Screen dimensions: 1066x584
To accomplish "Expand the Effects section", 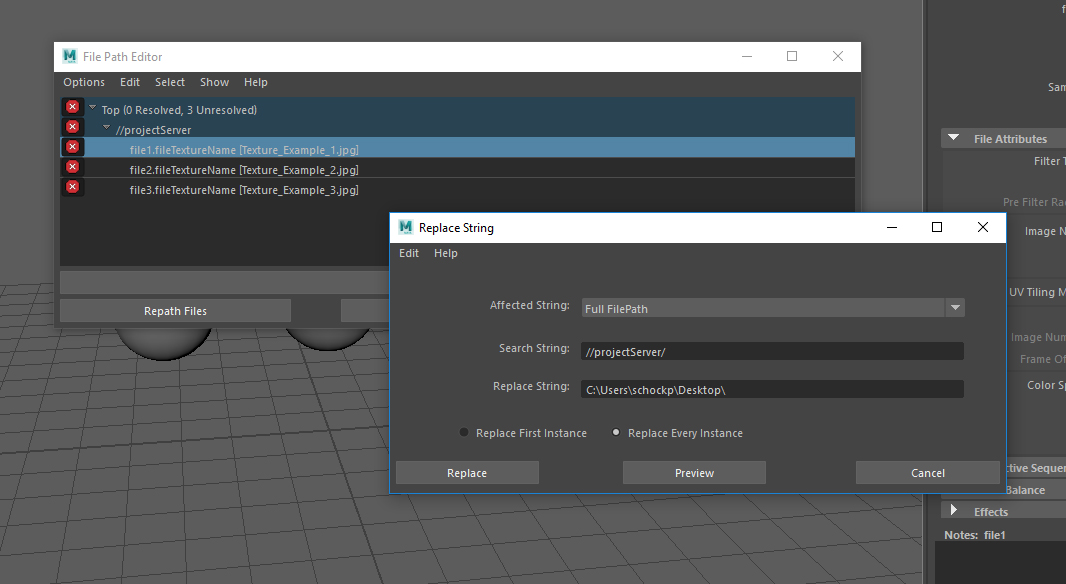I will click(x=954, y=511).
